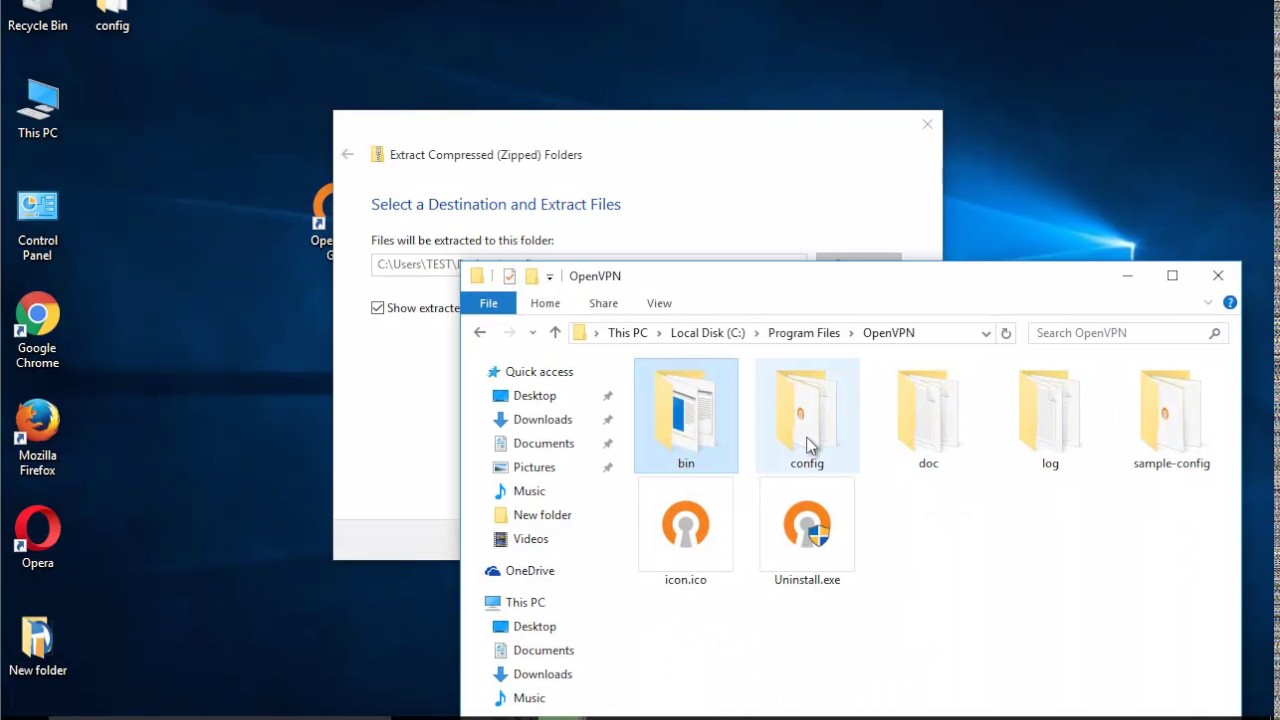Viewport: 1280px width, 720px height.
Task: Open Desktop under Quick access
Action: pos(534,396)
